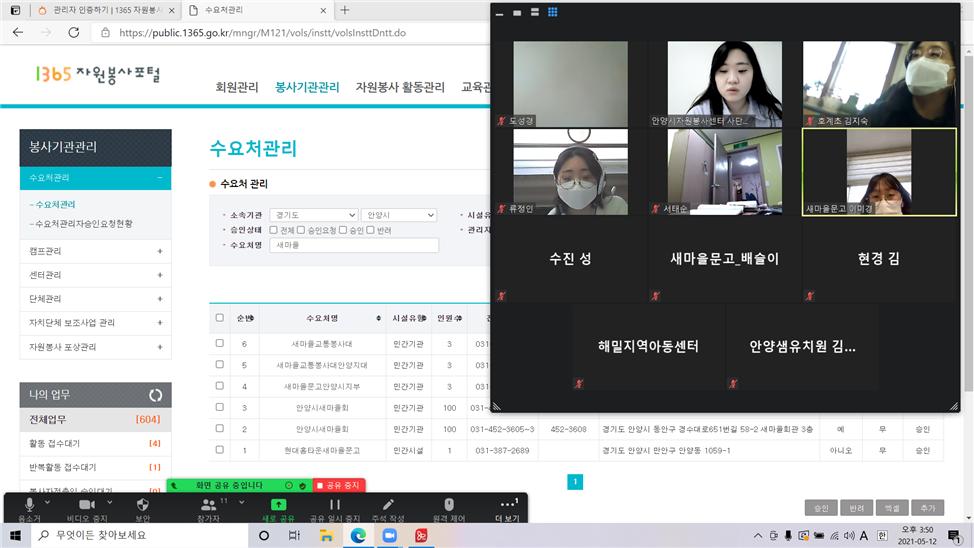This screenshot has height=548, width=974.
Task: Select row checkbox for 새마을교통봉사대
Action: (220, 343)
